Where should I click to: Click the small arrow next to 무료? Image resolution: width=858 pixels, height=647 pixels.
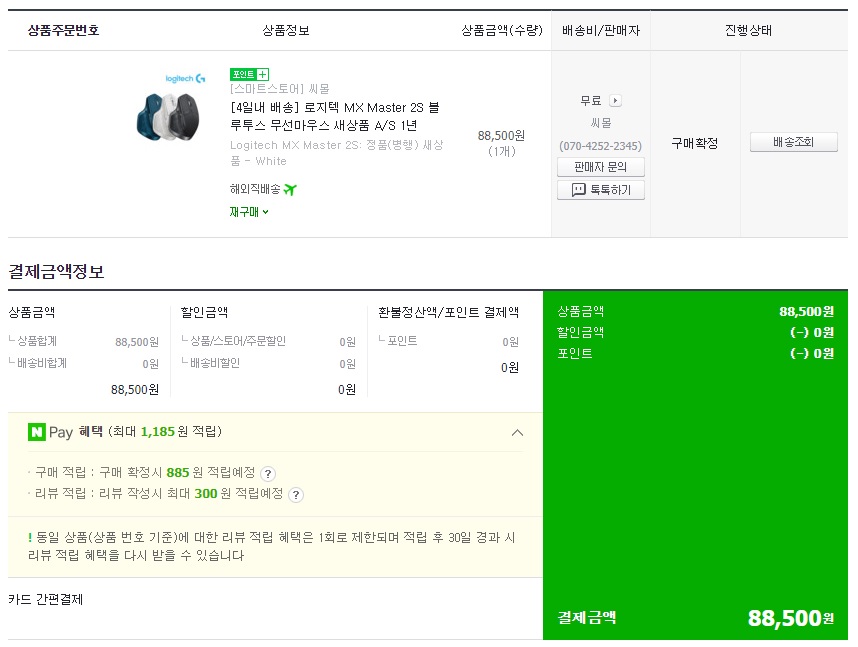615,101
